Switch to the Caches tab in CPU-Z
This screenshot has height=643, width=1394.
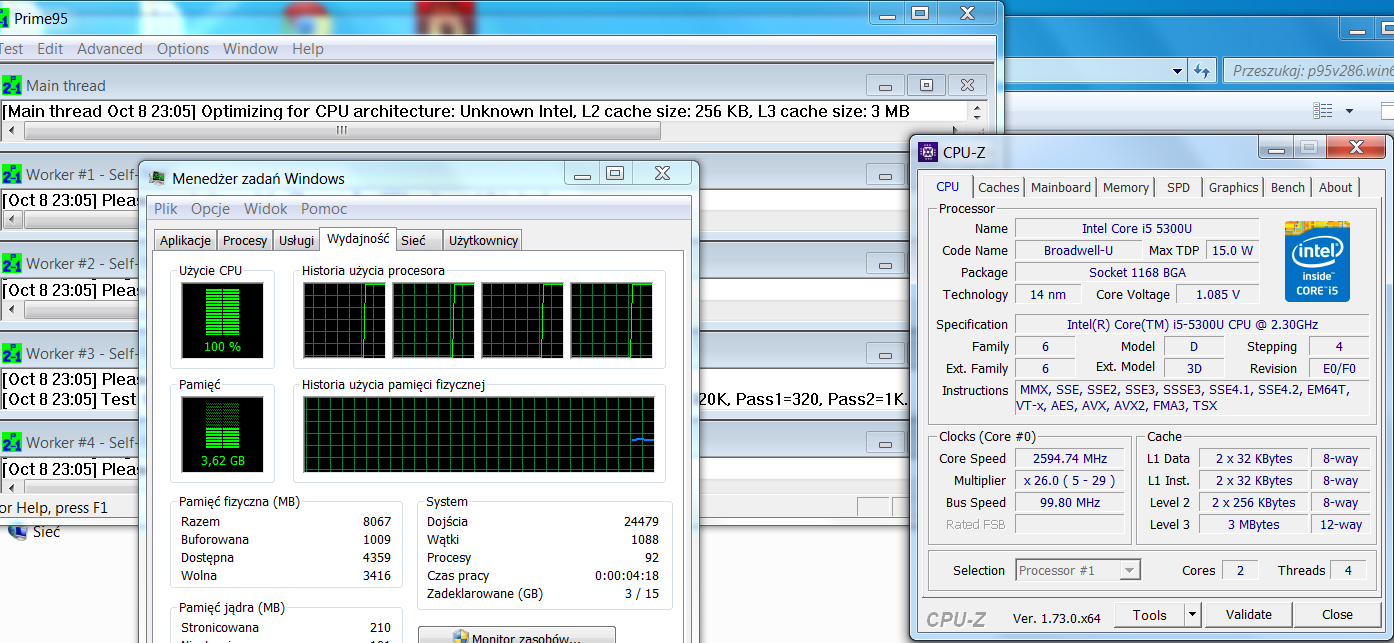(x=999, y=187)
